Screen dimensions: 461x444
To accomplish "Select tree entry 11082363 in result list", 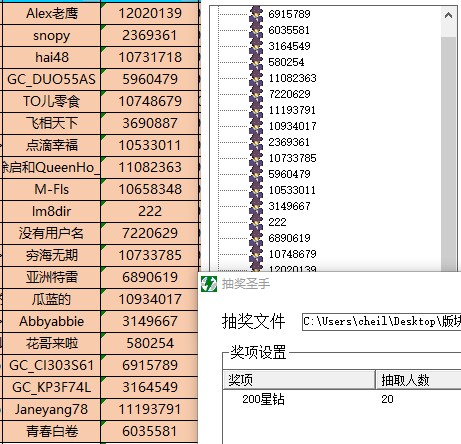I will pyautogui.click(x=292, y=78).
